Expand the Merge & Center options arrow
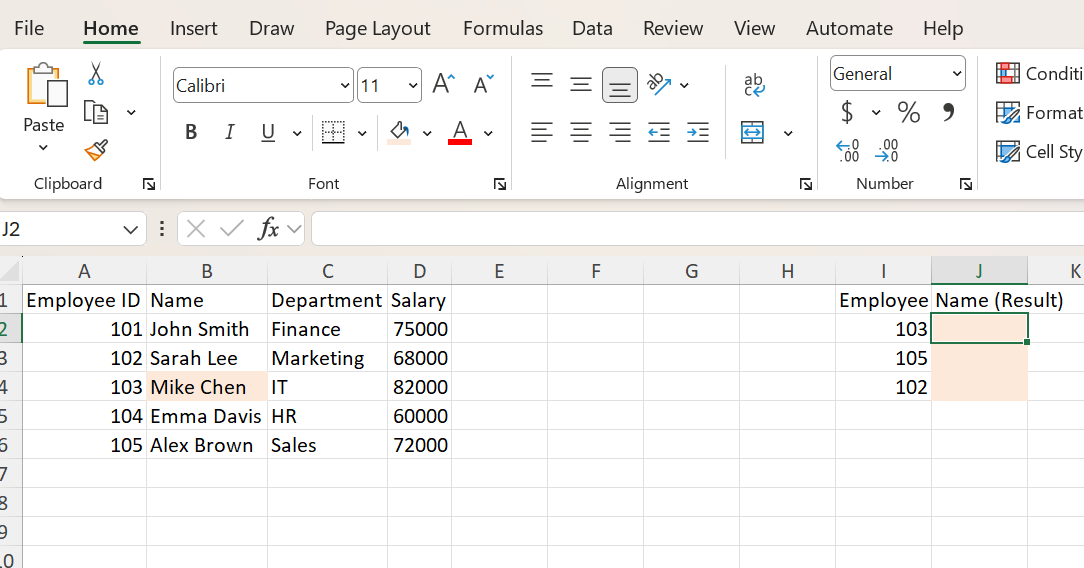The width and height of the screenshot is (1084, 568). [787, 133]
